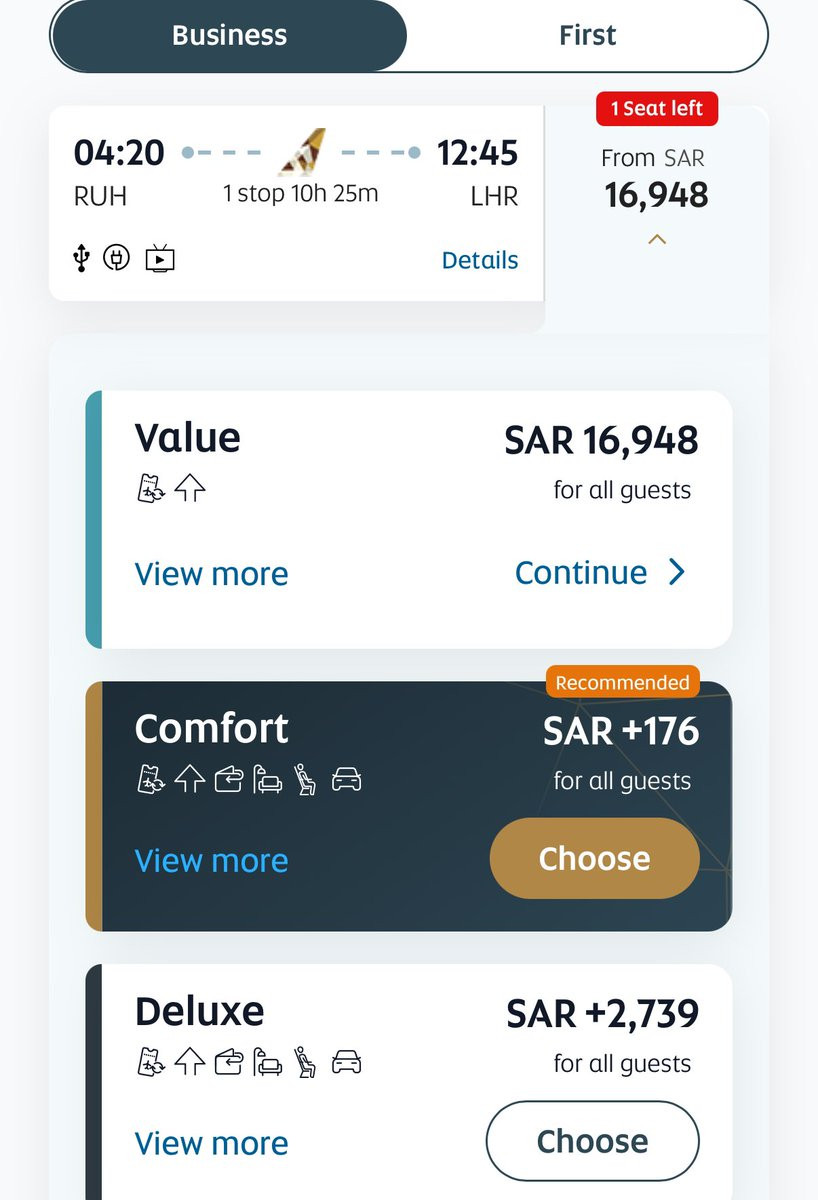This screenshot has width=818, height=1200.
Task: Click the Comfort fare lounge sofa icon
Action: (267, 780)
